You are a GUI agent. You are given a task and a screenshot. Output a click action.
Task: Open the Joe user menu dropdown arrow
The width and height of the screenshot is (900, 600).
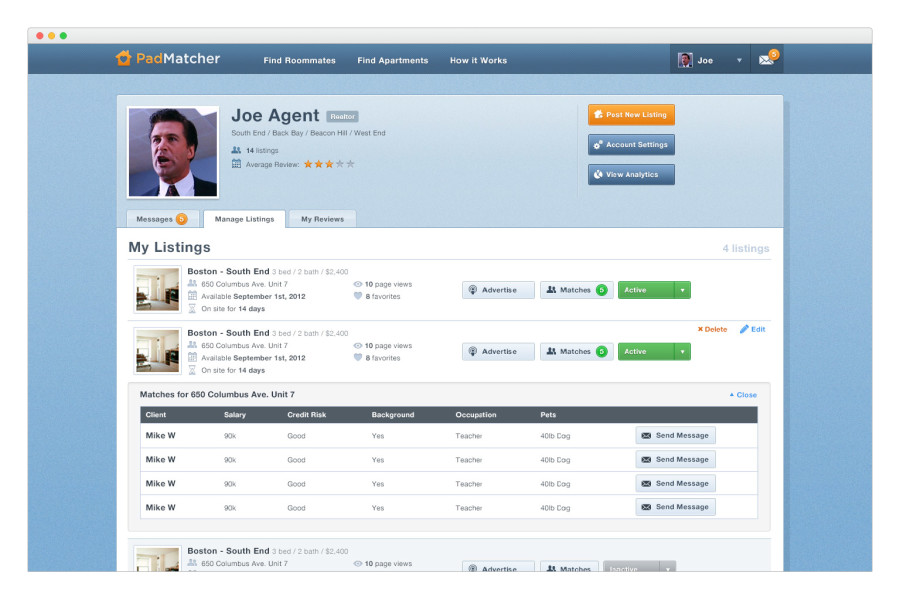pos(739,60)
